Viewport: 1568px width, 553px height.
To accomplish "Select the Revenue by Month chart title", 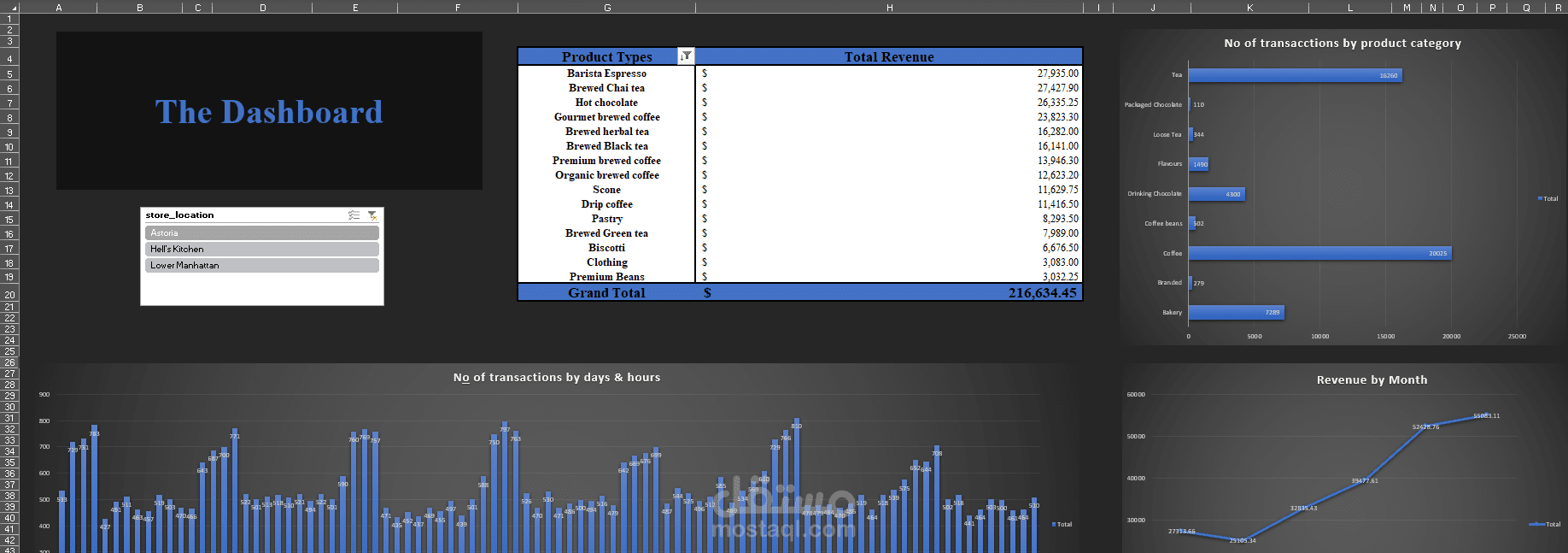I will pyautogui.click(x=1372, y=379).
